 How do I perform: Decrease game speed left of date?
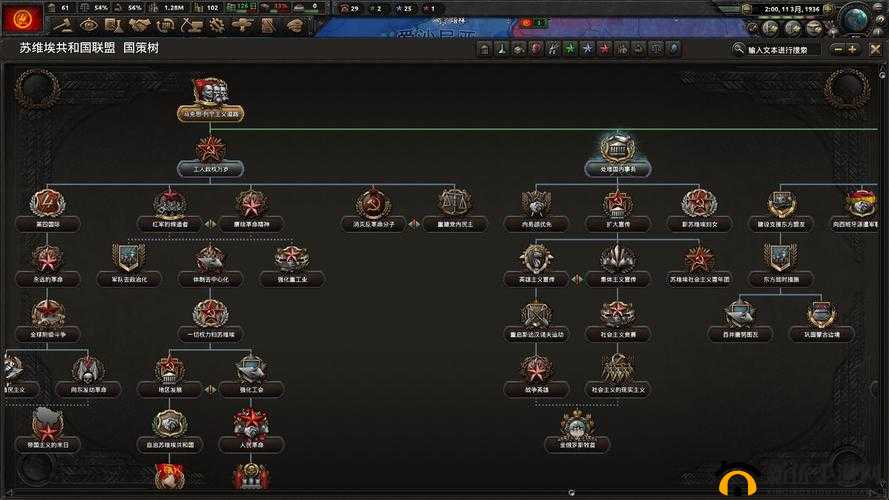[x=747, y=9]
